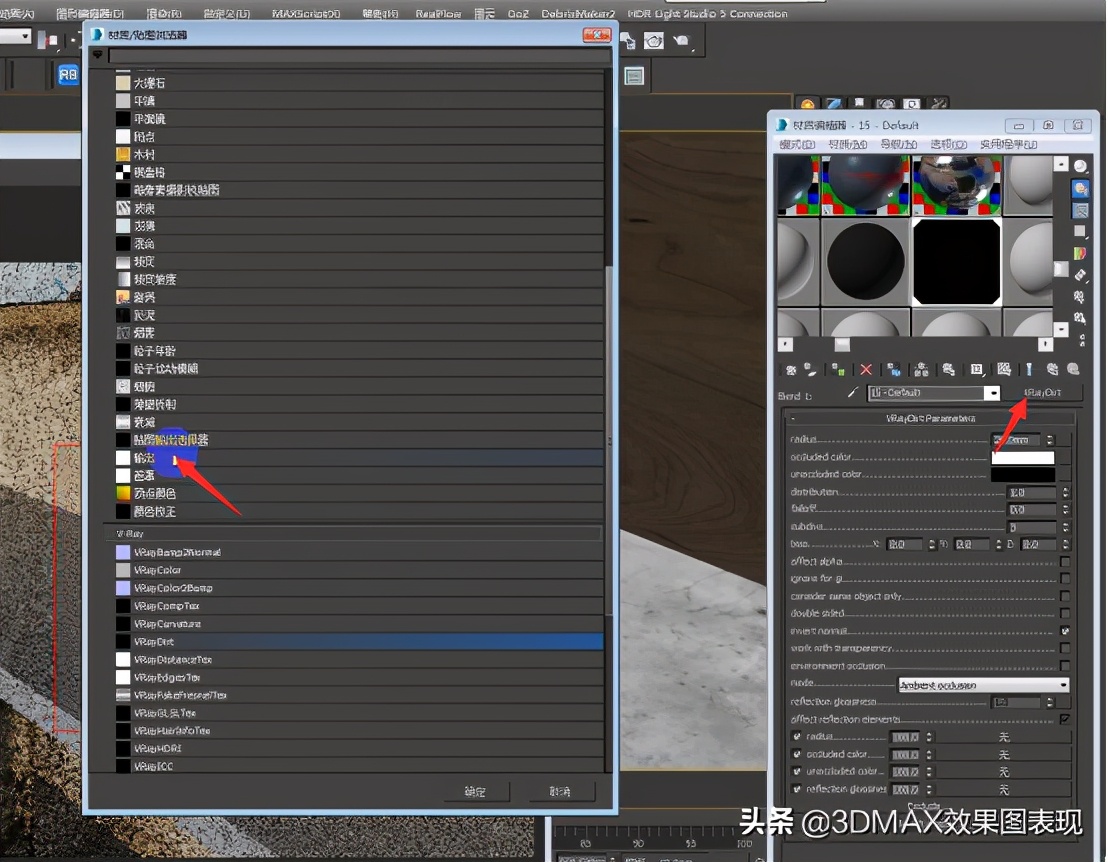Click the Get Material icon in the material editor
The height and width of the screenshot is (862, 1108).
pyautogui.click(x=790, y=369)
